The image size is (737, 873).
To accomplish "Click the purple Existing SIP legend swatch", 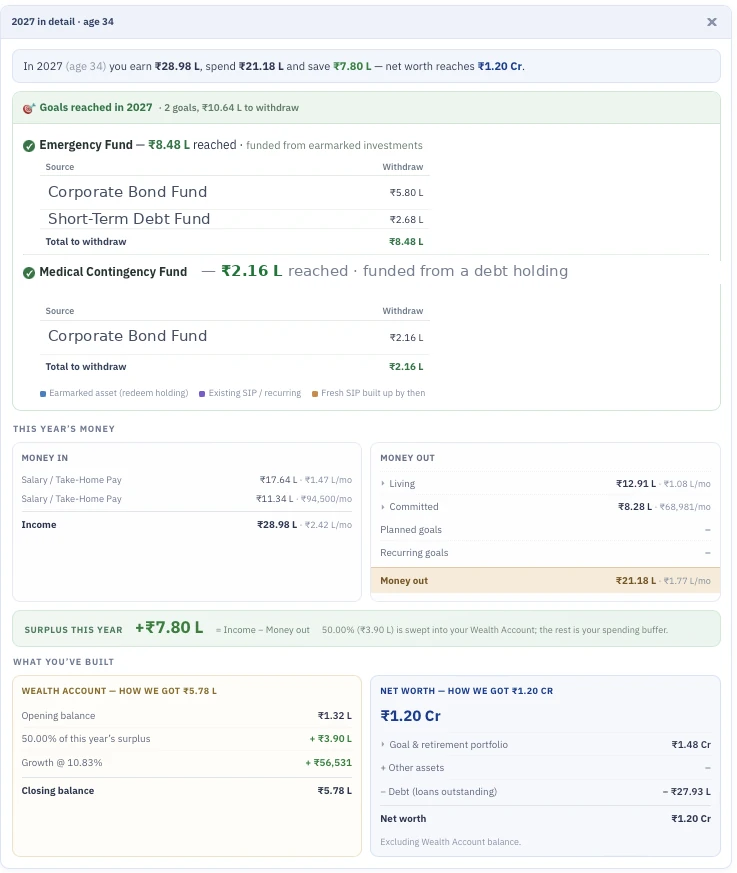I will (x=202, y=394).
